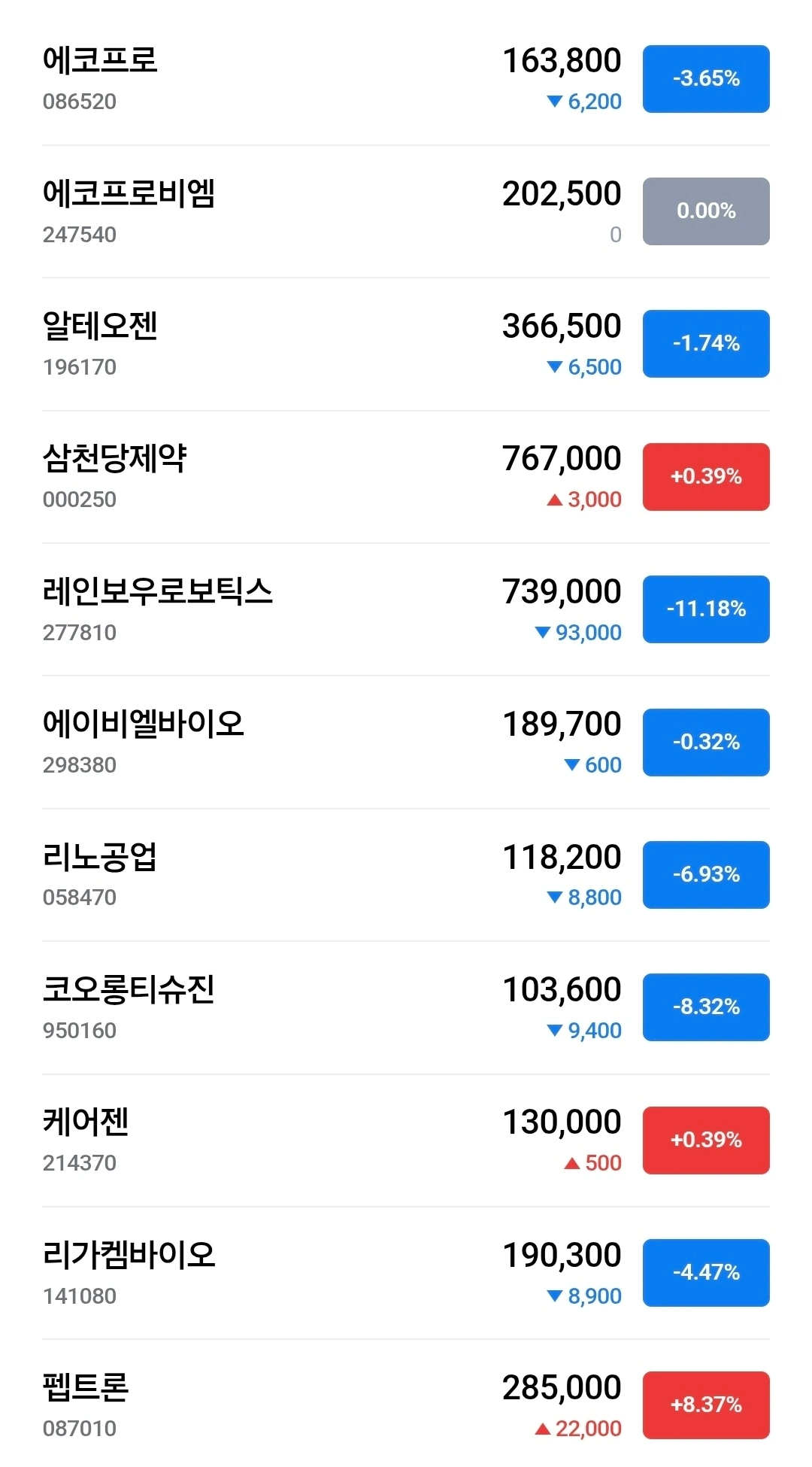Tap the +8.37% red badge
This screenshot has height=1467, width=812.
(x=705, y=1405)
